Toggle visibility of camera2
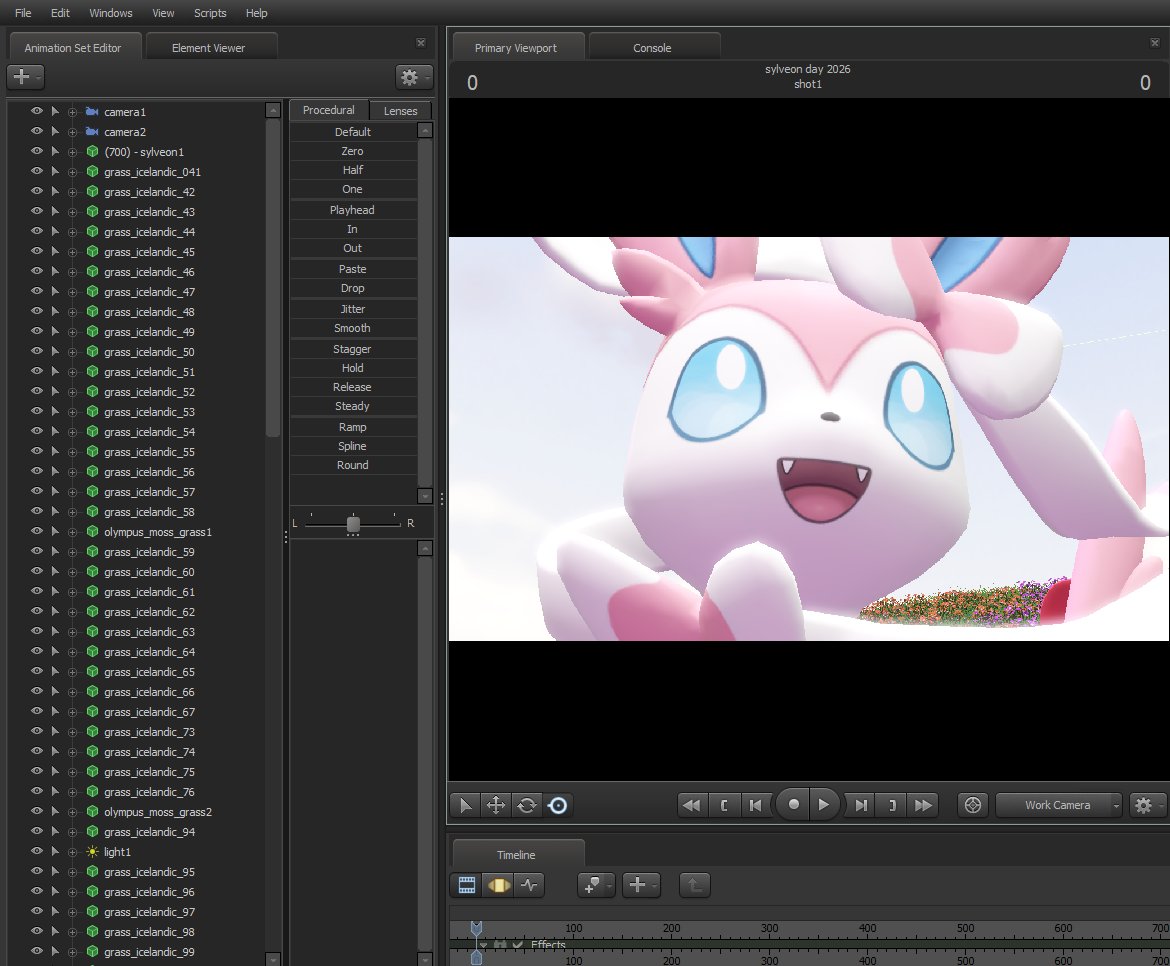The image size is (1170, 966). (37, 131)
